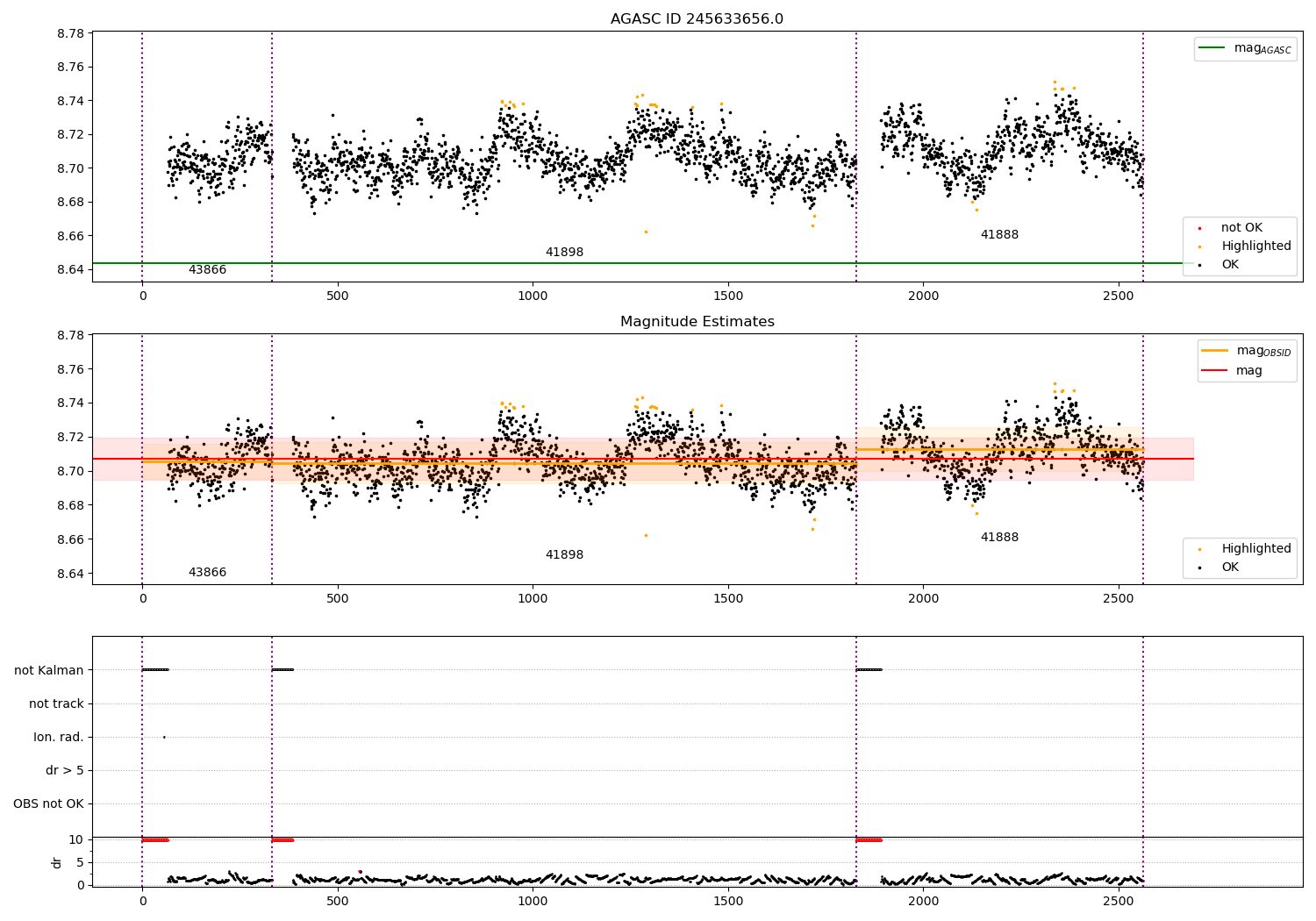Click the 41898 label in Magnitude Estimates plot

(x=564, y=555)
